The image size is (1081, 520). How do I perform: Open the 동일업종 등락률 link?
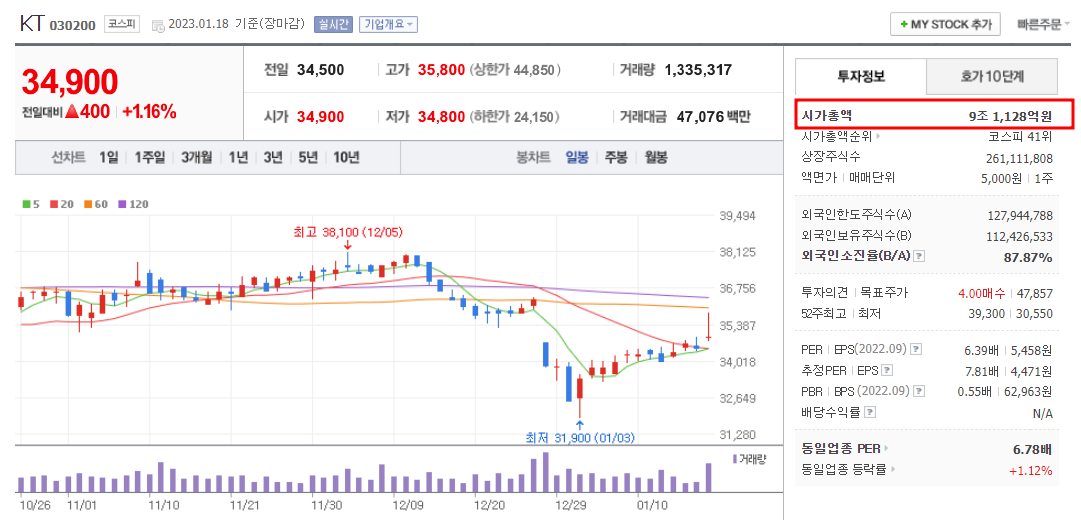coord(845,469)
